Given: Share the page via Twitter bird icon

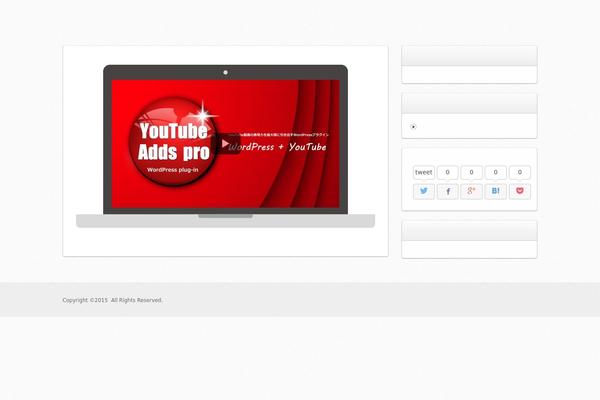Looking at the screenshot, I should [424, 191].
